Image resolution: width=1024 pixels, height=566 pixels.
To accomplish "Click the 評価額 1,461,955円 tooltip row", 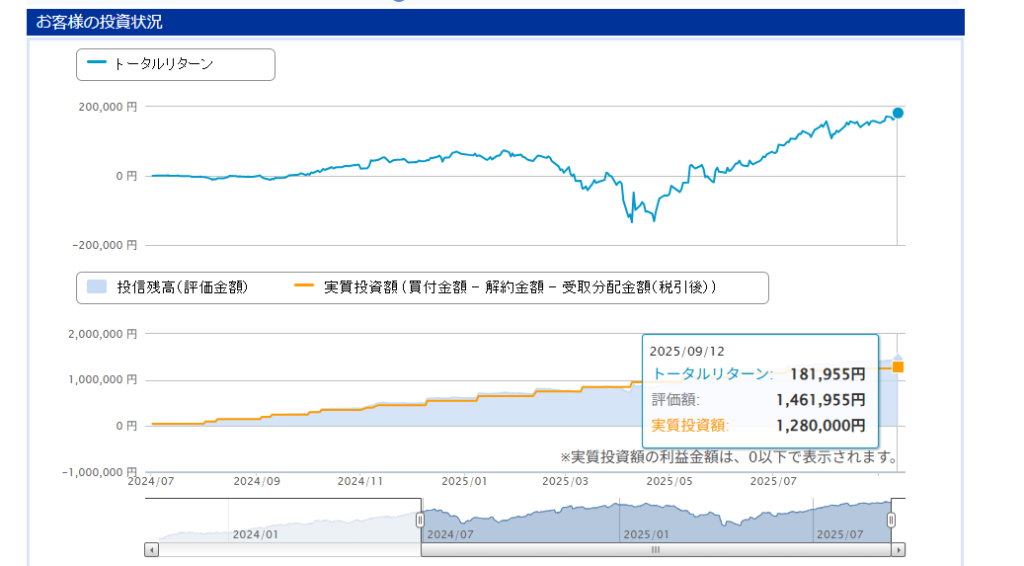I will (x=758, y=400).
